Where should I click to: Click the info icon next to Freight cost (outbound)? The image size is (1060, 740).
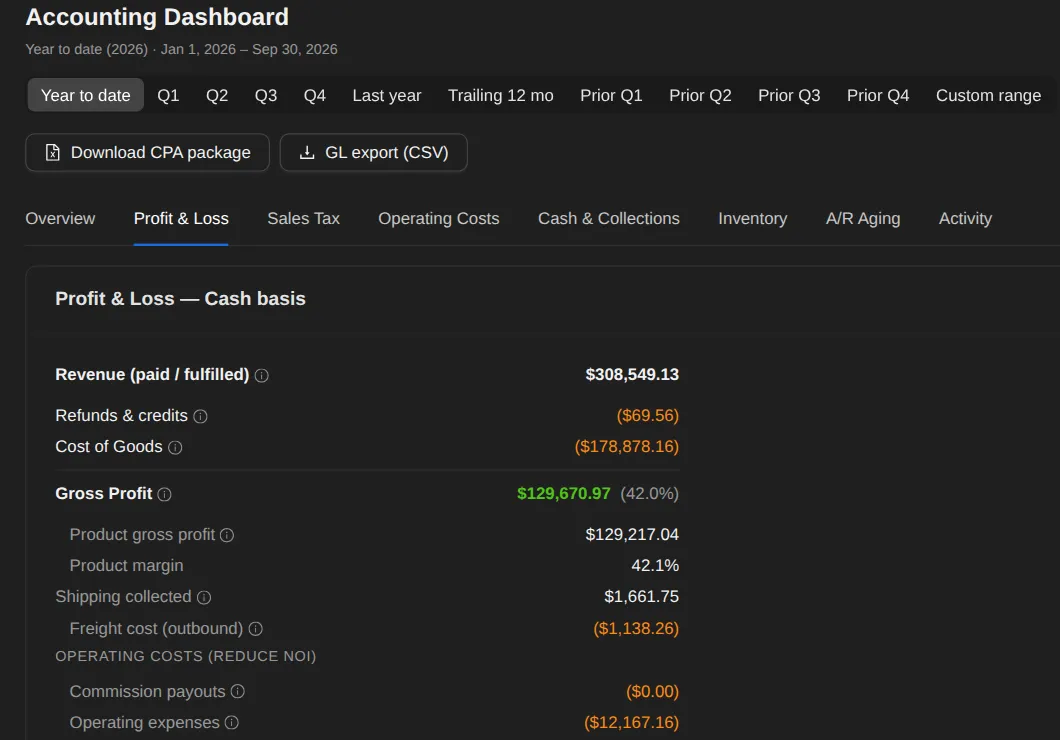coord(256,629)
